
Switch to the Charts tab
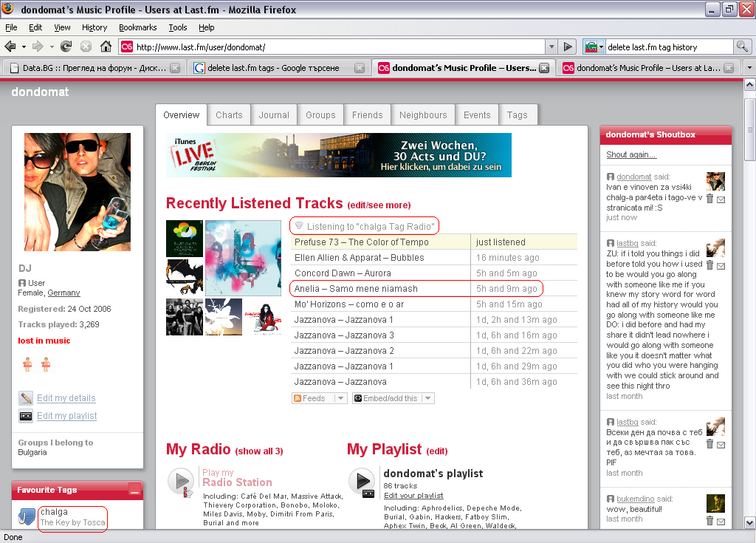[x=229, y=115]
